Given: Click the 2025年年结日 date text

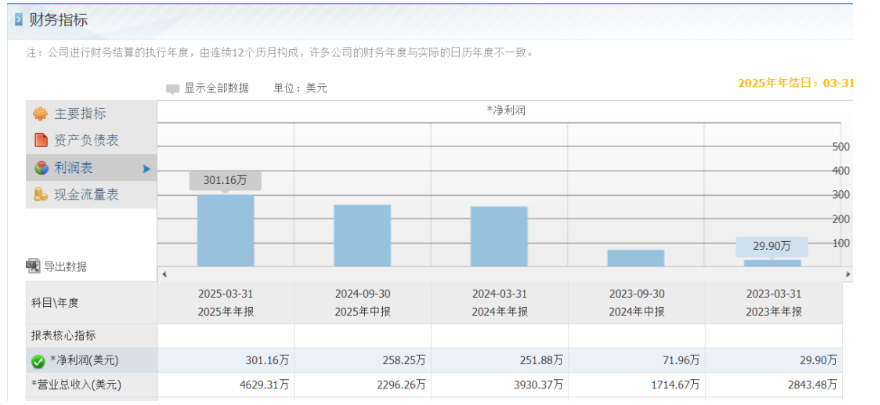Looking at the screenshot, I should [795, 83].
